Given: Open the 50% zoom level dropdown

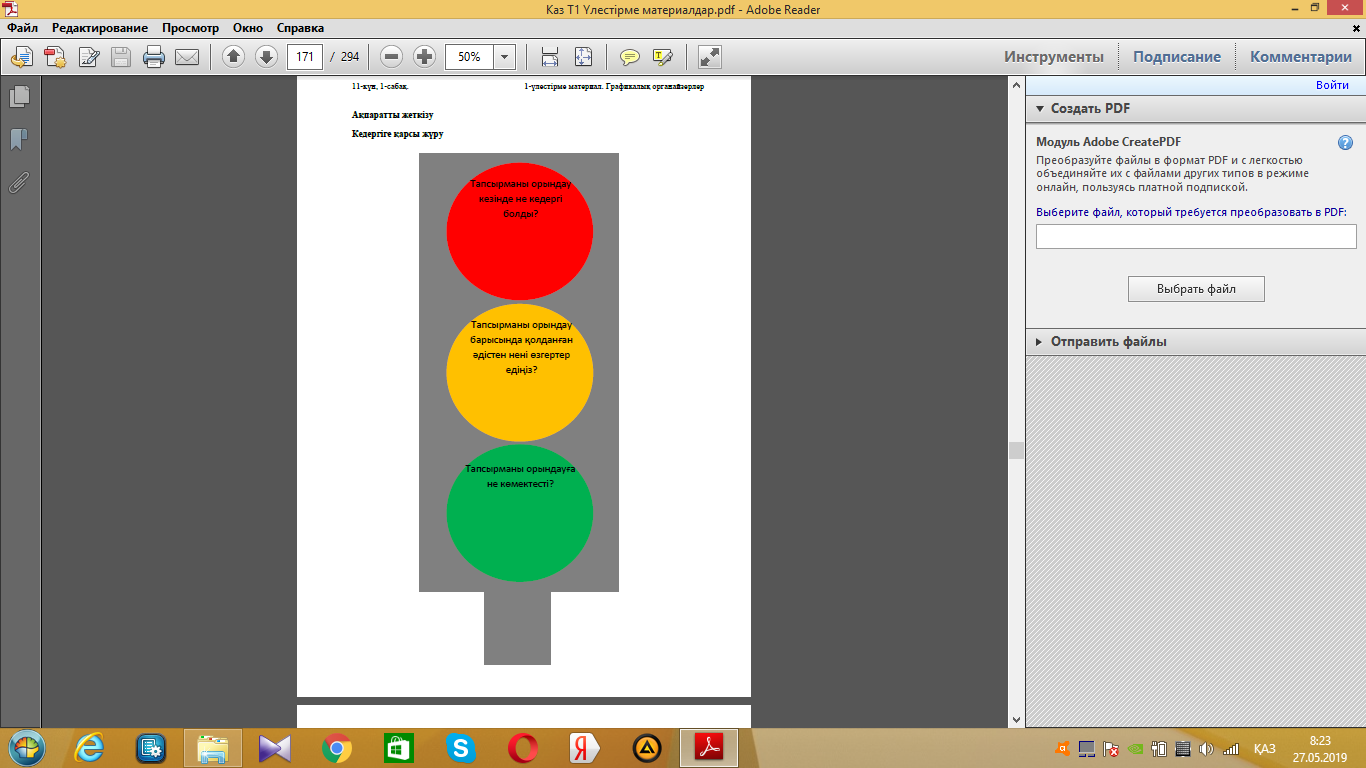Looking at the screenshot, I should 504,57.
